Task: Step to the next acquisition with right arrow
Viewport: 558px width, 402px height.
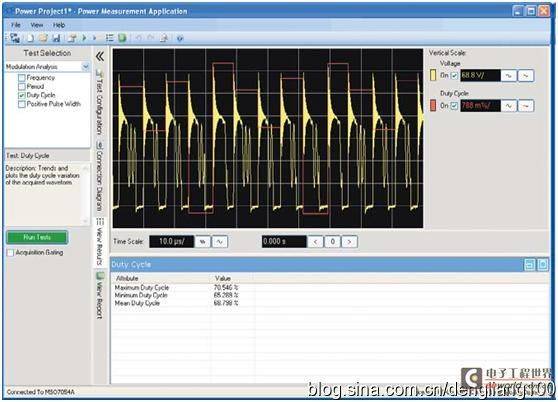Action: tap(349, 242)
